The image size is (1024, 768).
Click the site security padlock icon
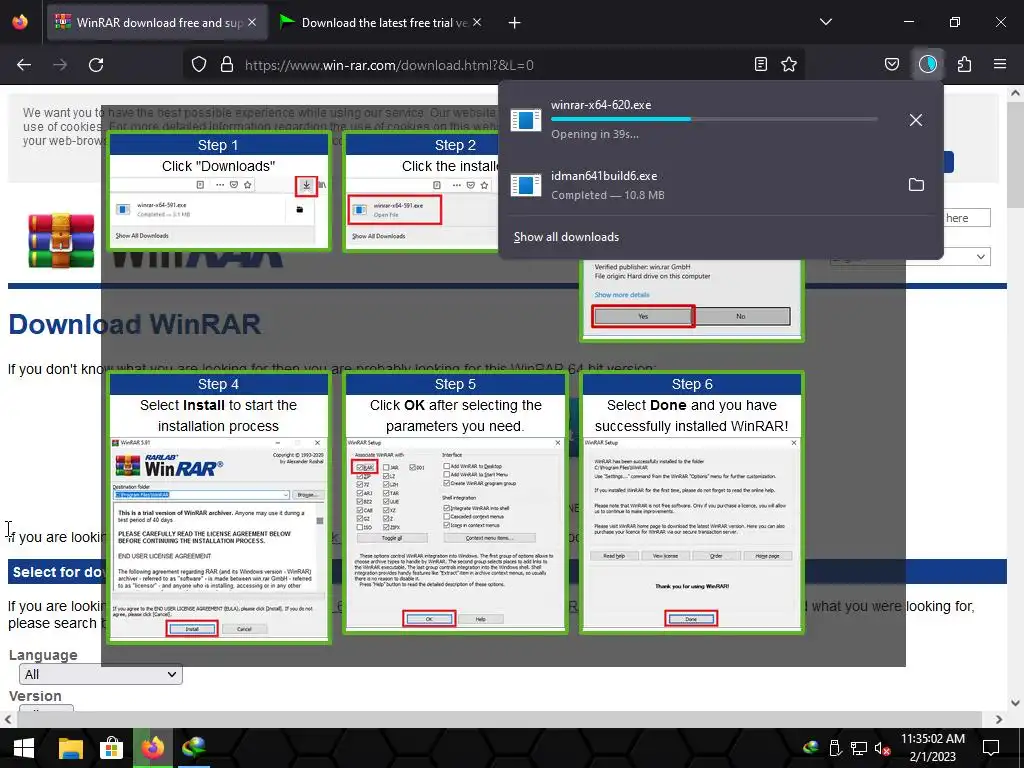[227, 65]
